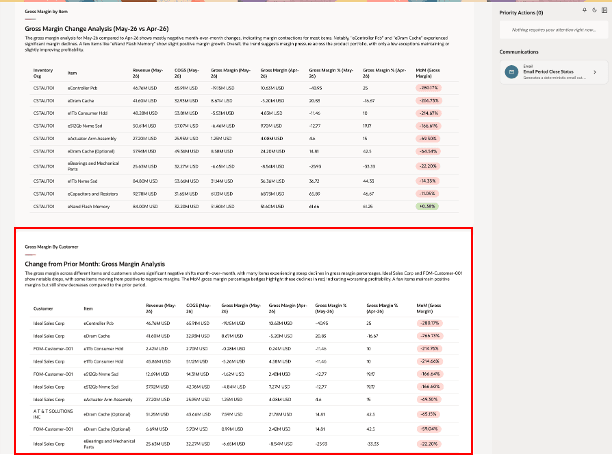Click A T & T SOLUTIONS INC customer cell
The width and height of the screenshot is (612, 455).
click(53, 414)
